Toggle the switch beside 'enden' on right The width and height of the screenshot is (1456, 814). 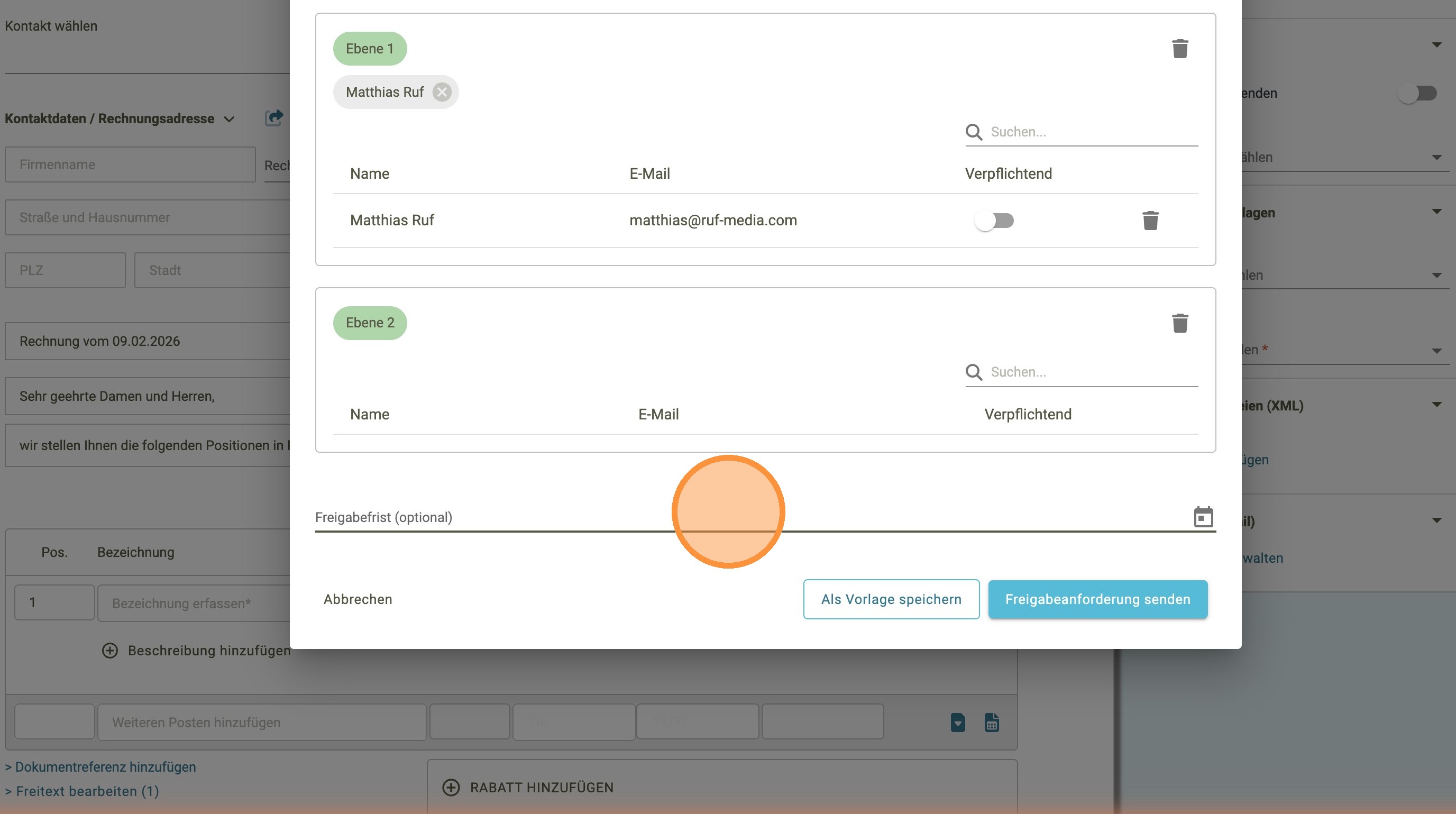tap(1417, 93)
